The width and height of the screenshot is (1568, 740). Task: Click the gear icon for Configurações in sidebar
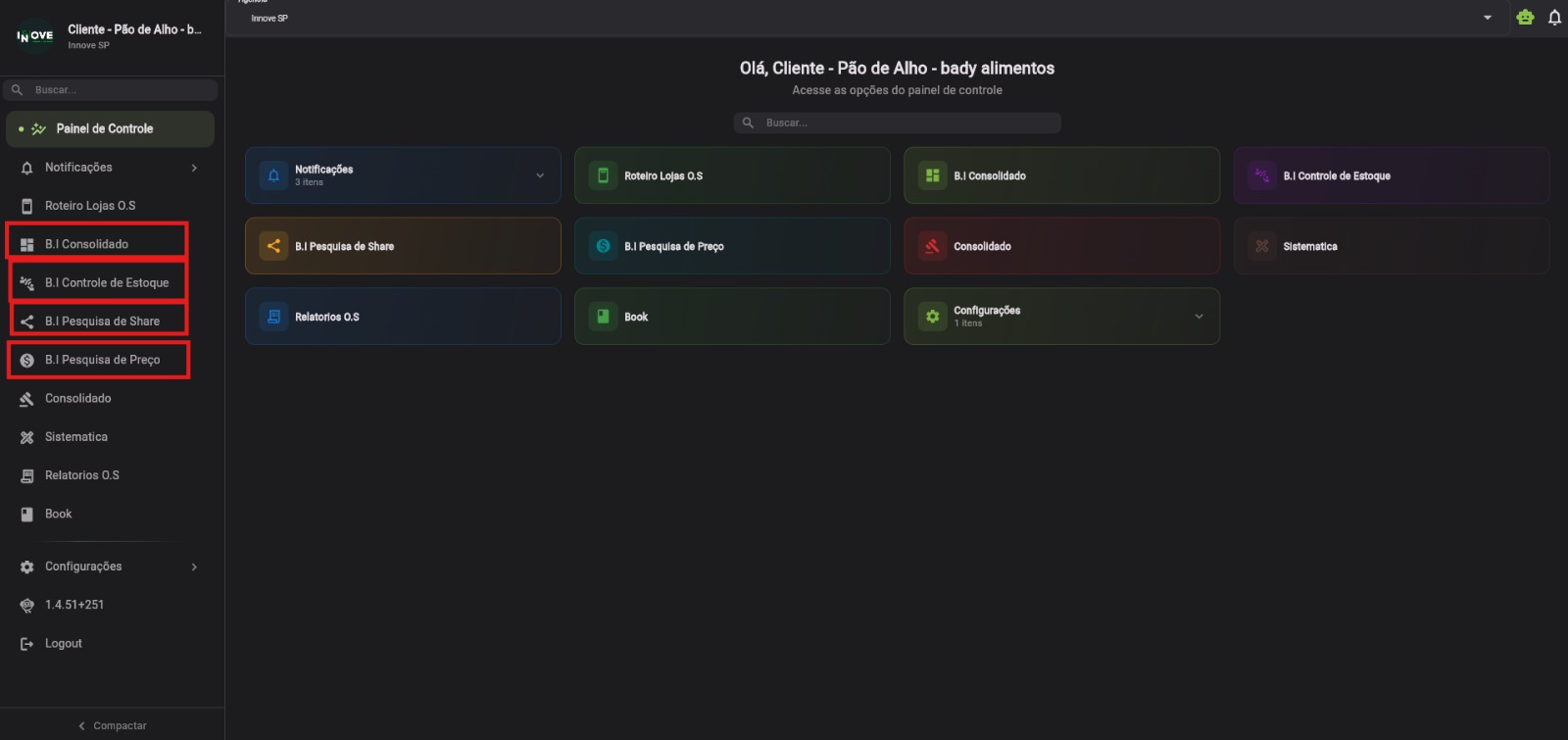(x=26, y=567)
